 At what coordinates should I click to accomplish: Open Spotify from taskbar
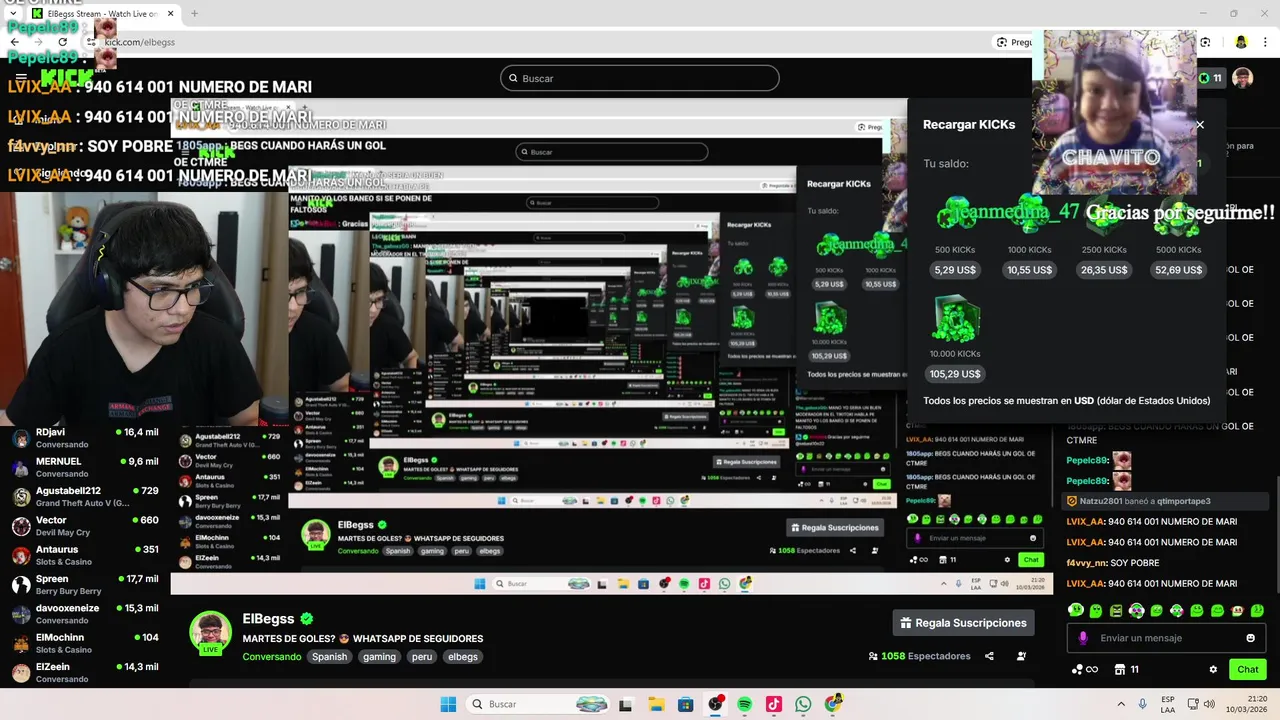click(x=745, y=704)
